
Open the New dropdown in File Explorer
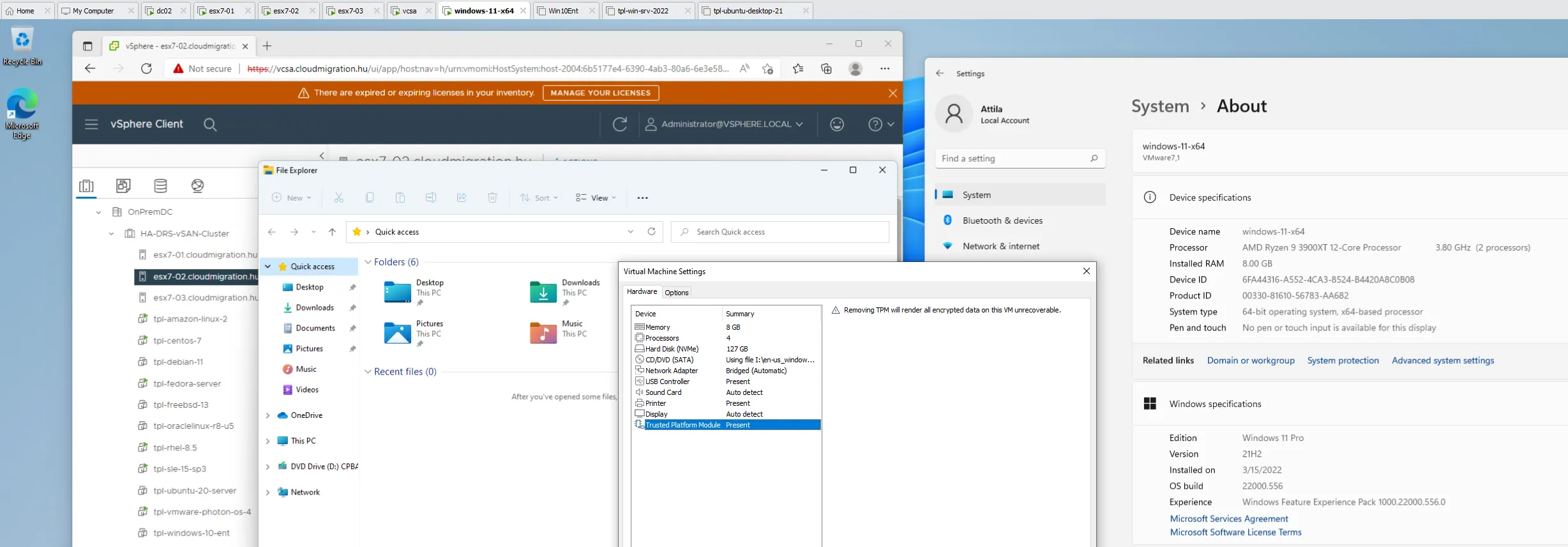click(292, 198)
